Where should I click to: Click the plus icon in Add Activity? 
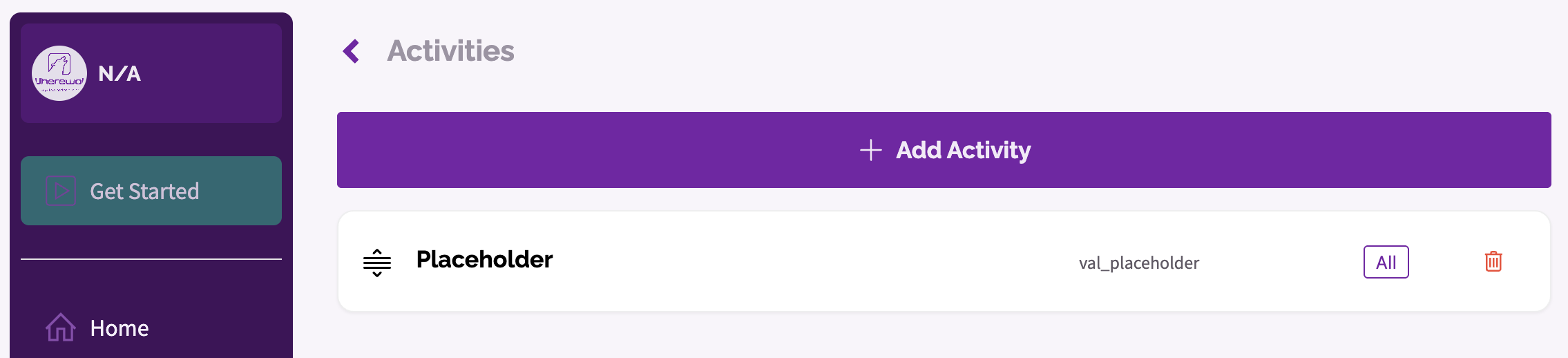click(x=870, y=150)
